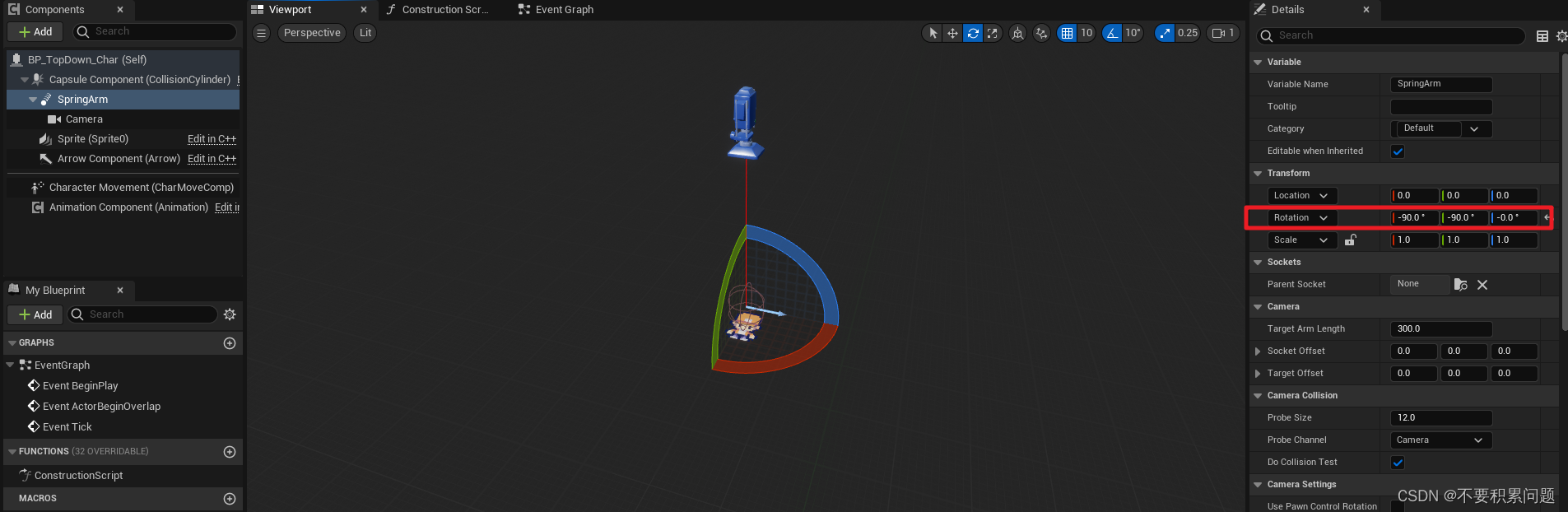Open Details property matrix grid icon
Viewport: 1568px width, 512px height.
point(1542,36)
